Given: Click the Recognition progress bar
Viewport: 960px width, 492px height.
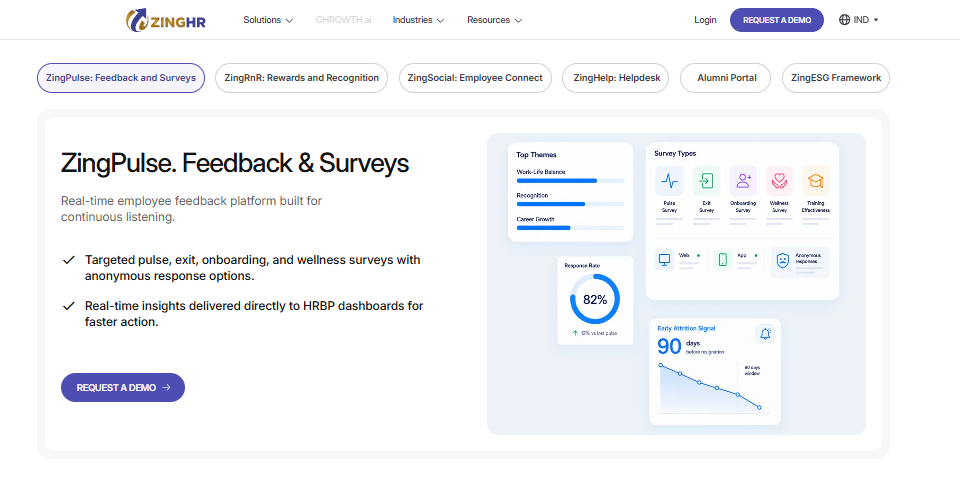Looking at the screenshot, I should click(571, 204).
